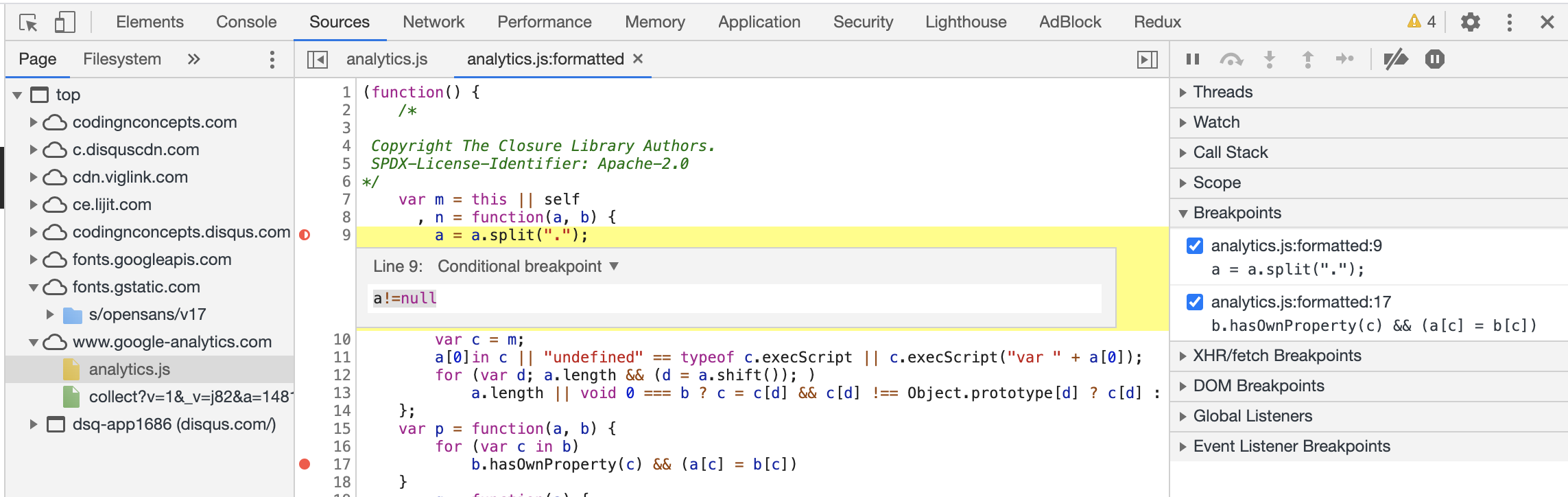Deactivate all breakpoints
Viewport: 1568px width, 497px height.
[1396, 60]
